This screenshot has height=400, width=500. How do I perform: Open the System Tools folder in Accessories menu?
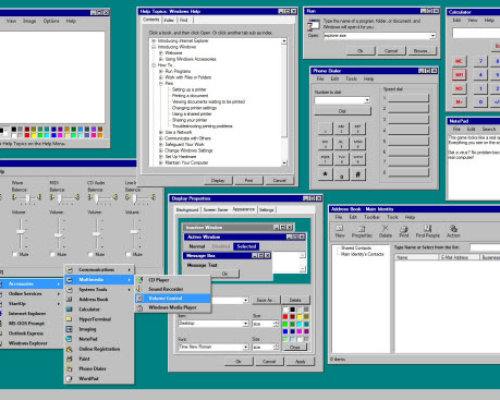point(99,289)
